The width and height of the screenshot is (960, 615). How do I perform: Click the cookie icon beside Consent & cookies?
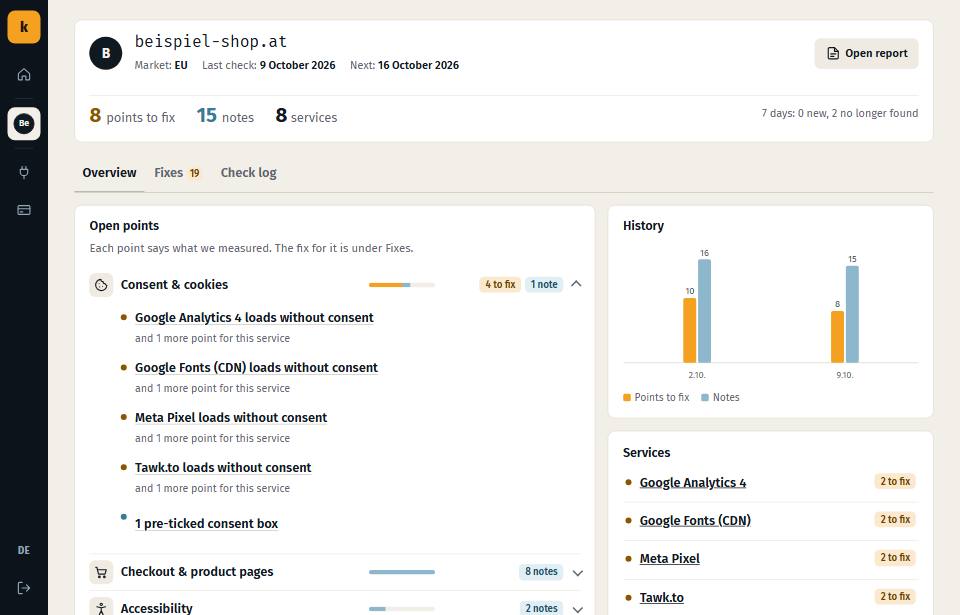click(101, 285)
